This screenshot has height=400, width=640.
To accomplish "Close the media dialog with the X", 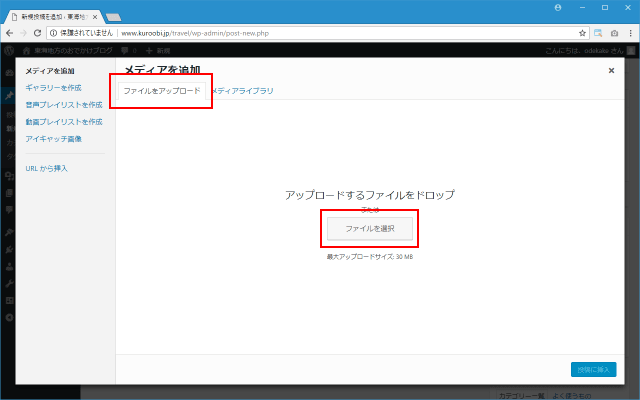I will tap(611, 71).
